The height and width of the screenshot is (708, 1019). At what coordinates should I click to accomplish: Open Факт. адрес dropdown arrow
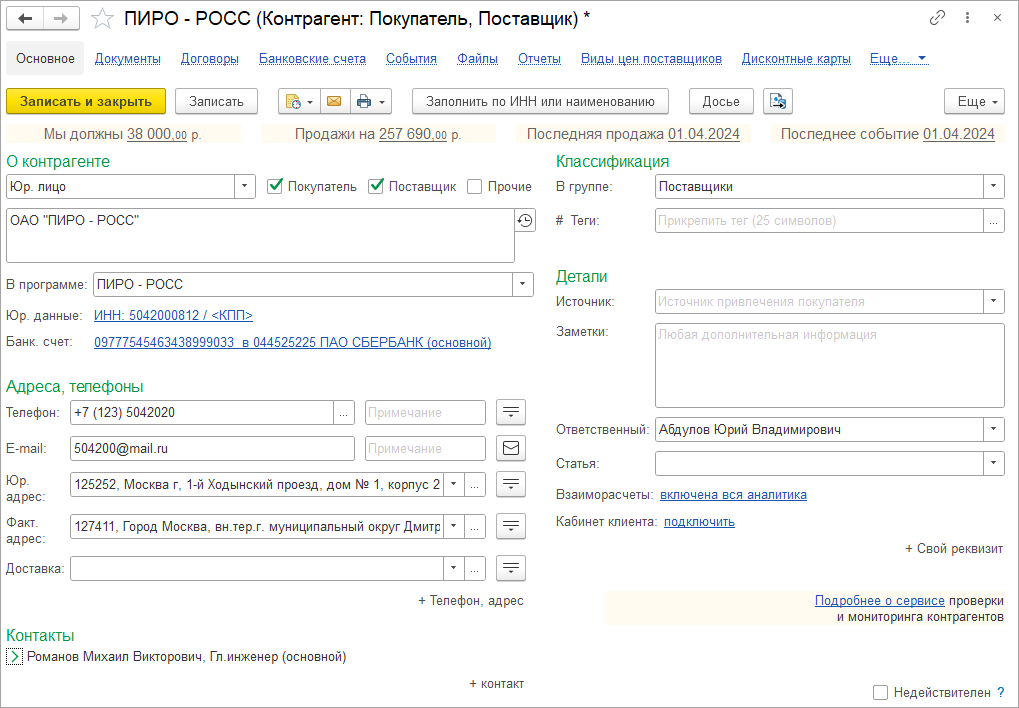point(454,527)
